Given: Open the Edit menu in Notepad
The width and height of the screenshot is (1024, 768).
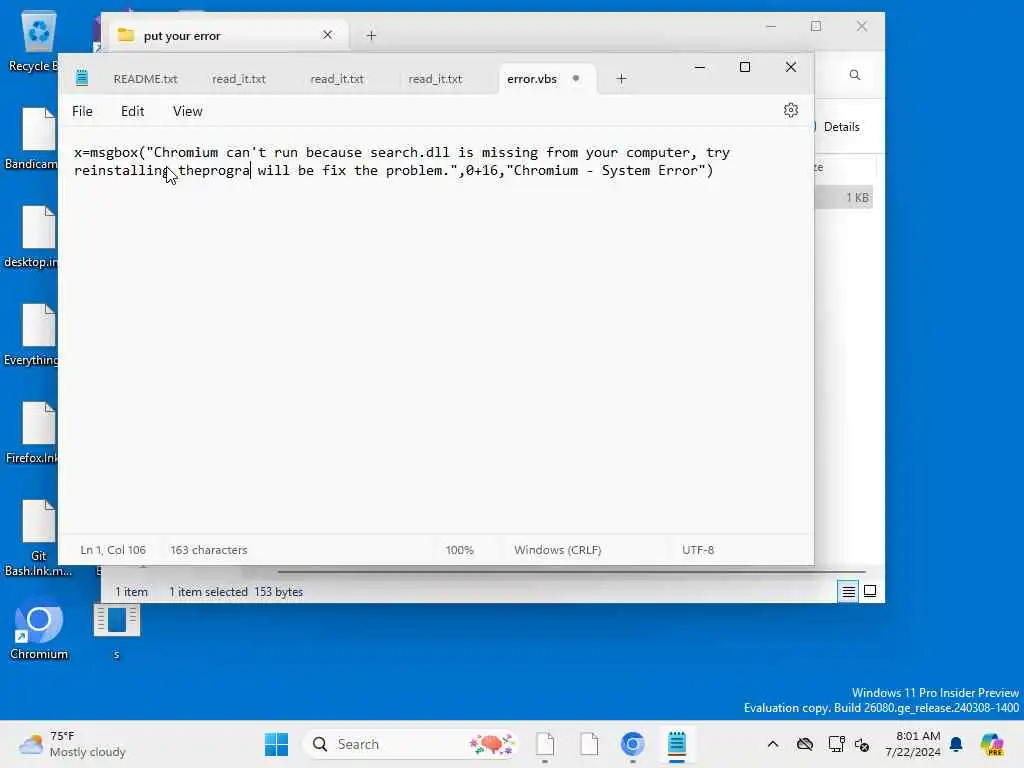Looking at the screenshot, I should (133, 111).
